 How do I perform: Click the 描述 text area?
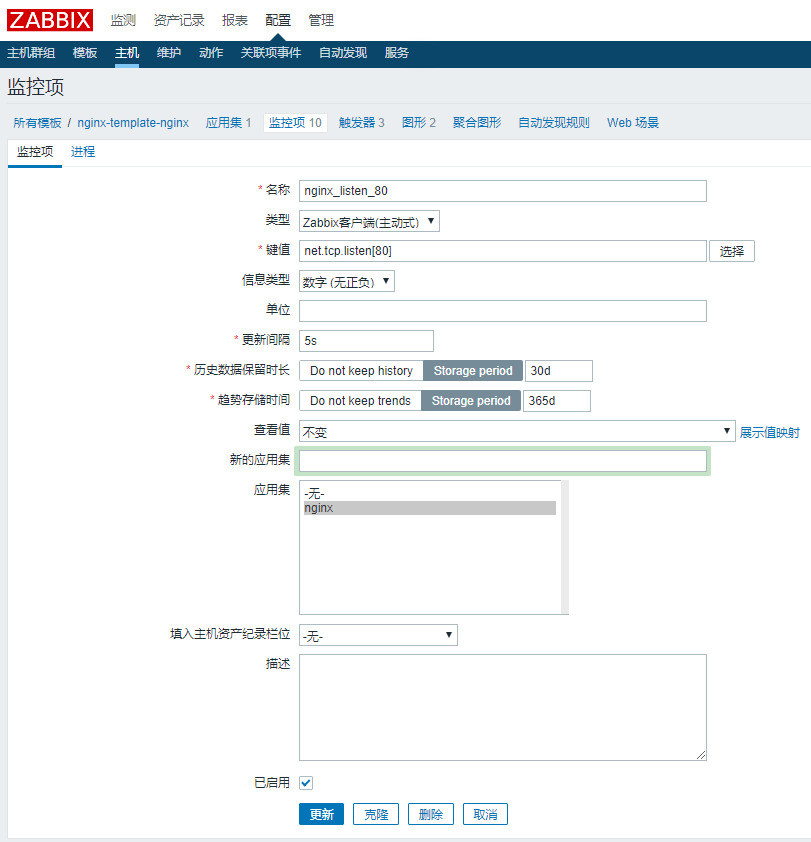[503, 707]
